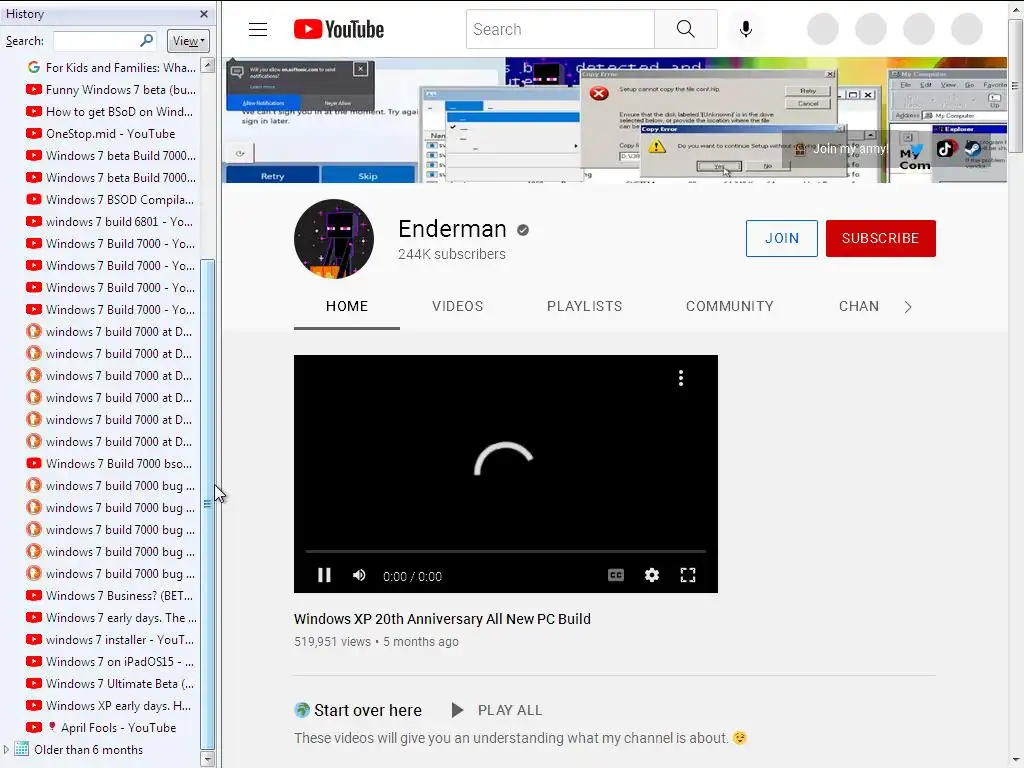Click the magnifier search button in YouTube
Image resolution: width=1024 pixels, height=768 pixels.
tap(685, 29)
